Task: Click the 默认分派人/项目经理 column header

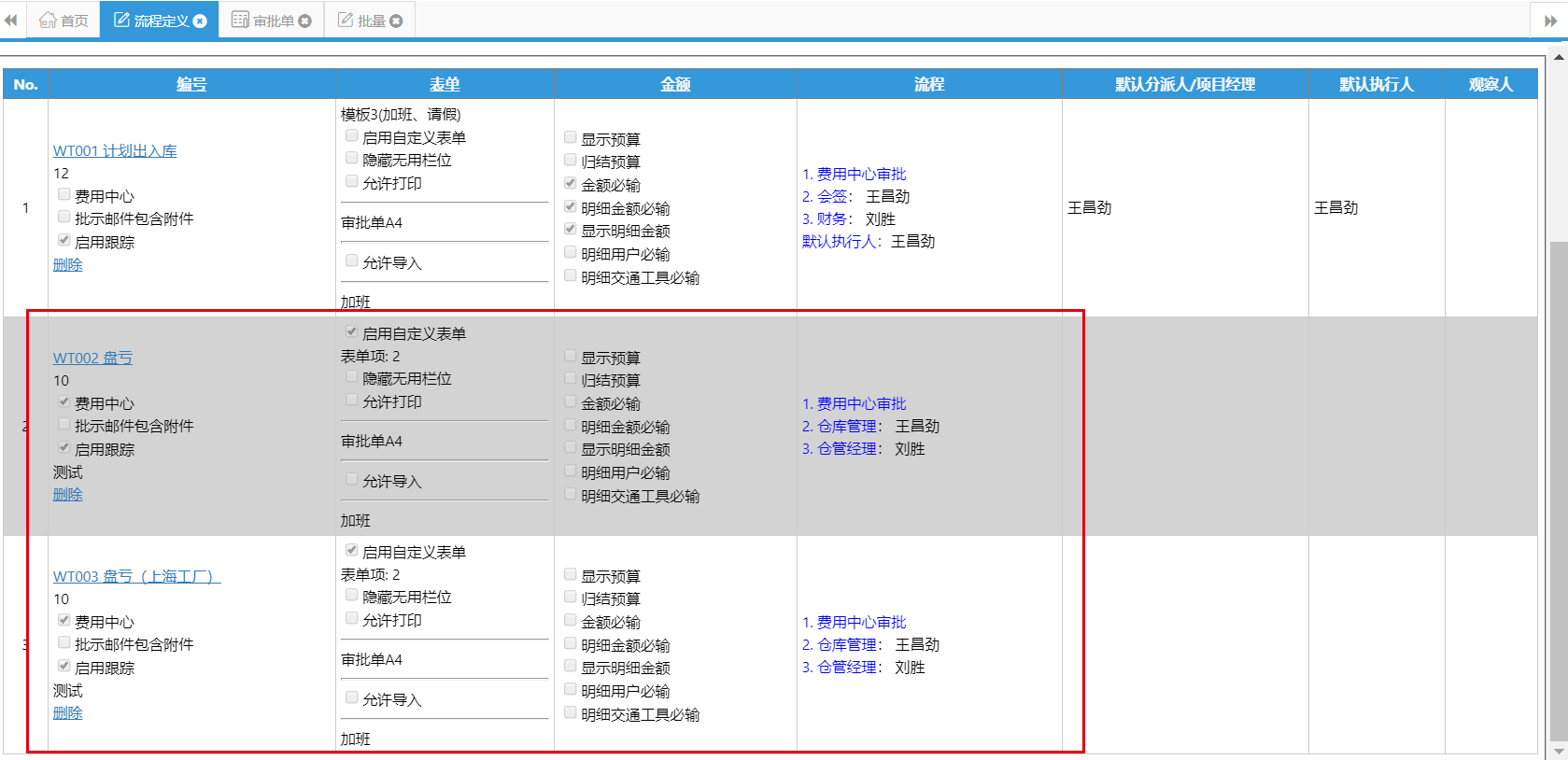Action: [x=1185, y=84]
